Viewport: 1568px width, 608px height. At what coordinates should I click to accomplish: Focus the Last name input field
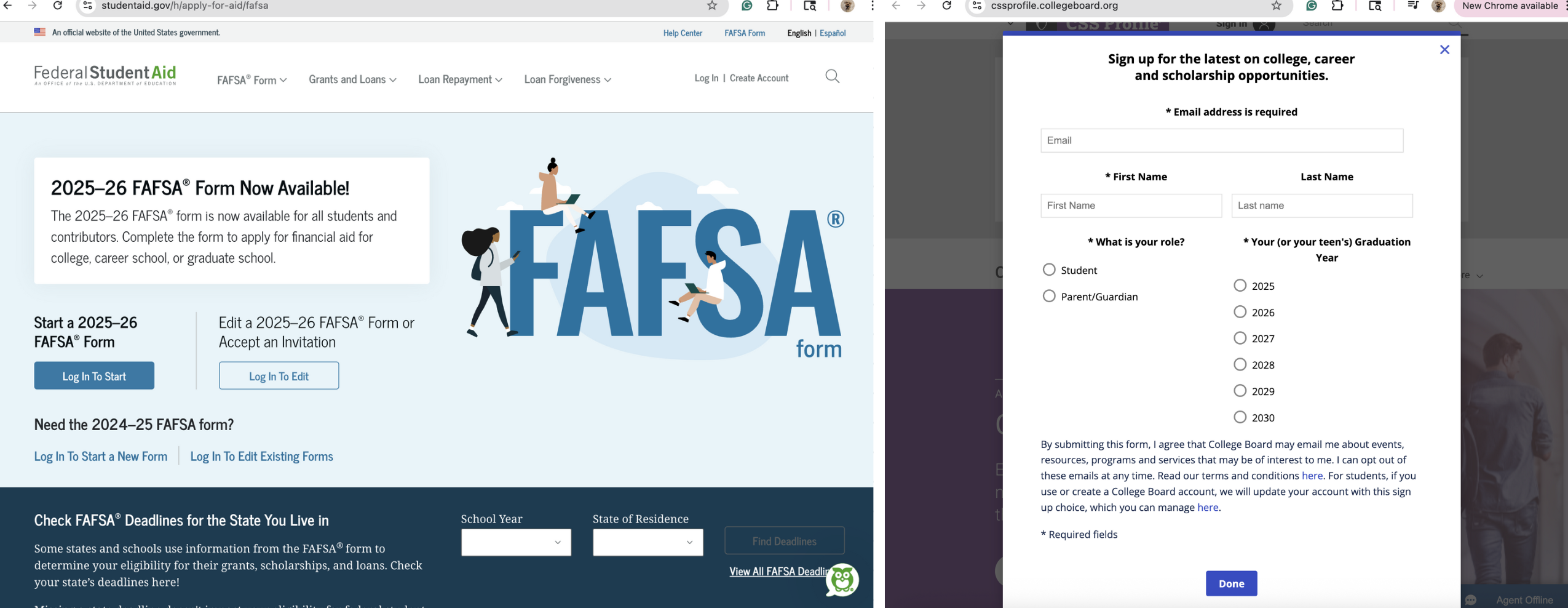point(1322,206)
